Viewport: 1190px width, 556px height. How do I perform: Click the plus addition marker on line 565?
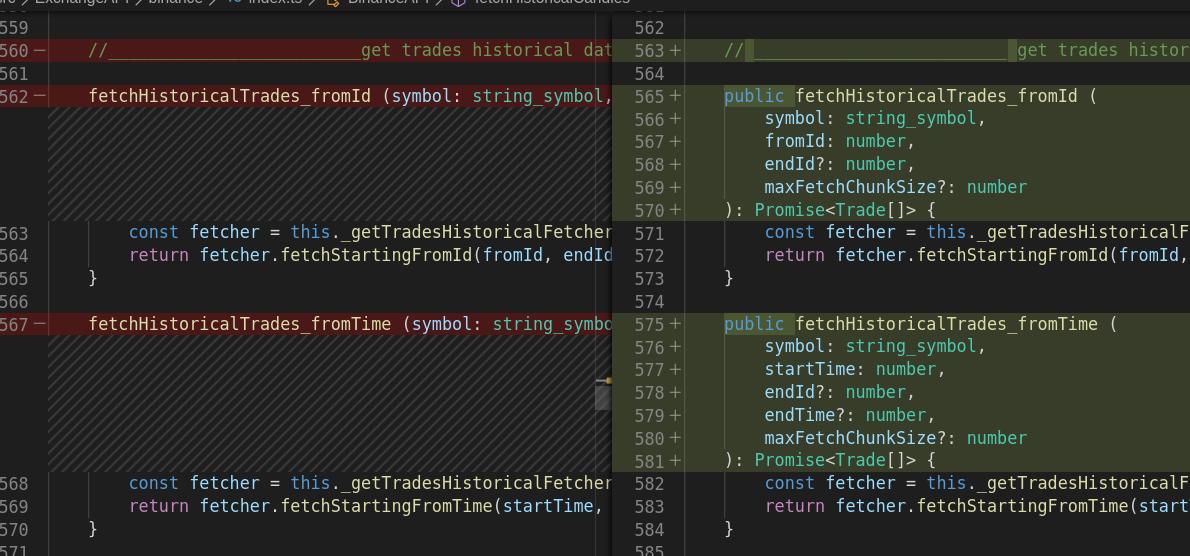click(675, 96)
